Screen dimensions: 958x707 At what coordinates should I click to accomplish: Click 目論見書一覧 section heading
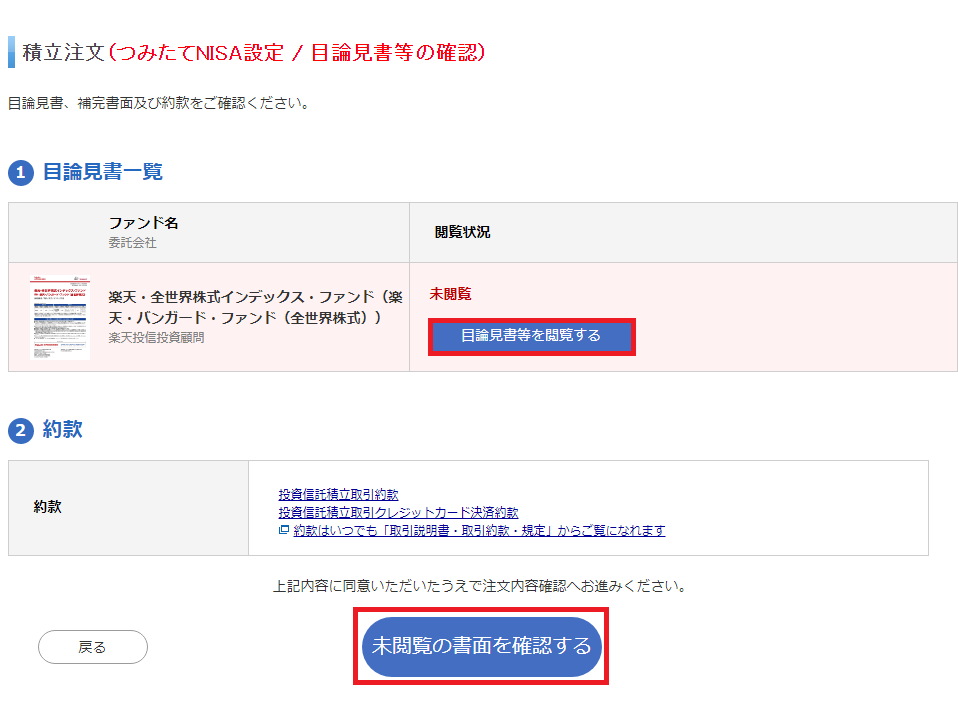pos(103,172)
